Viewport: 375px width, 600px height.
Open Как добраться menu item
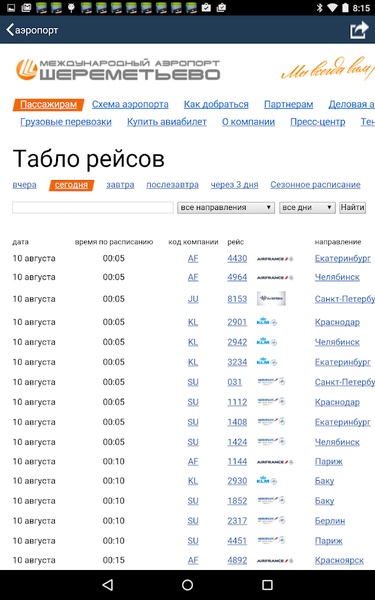[x=216, y=104]
